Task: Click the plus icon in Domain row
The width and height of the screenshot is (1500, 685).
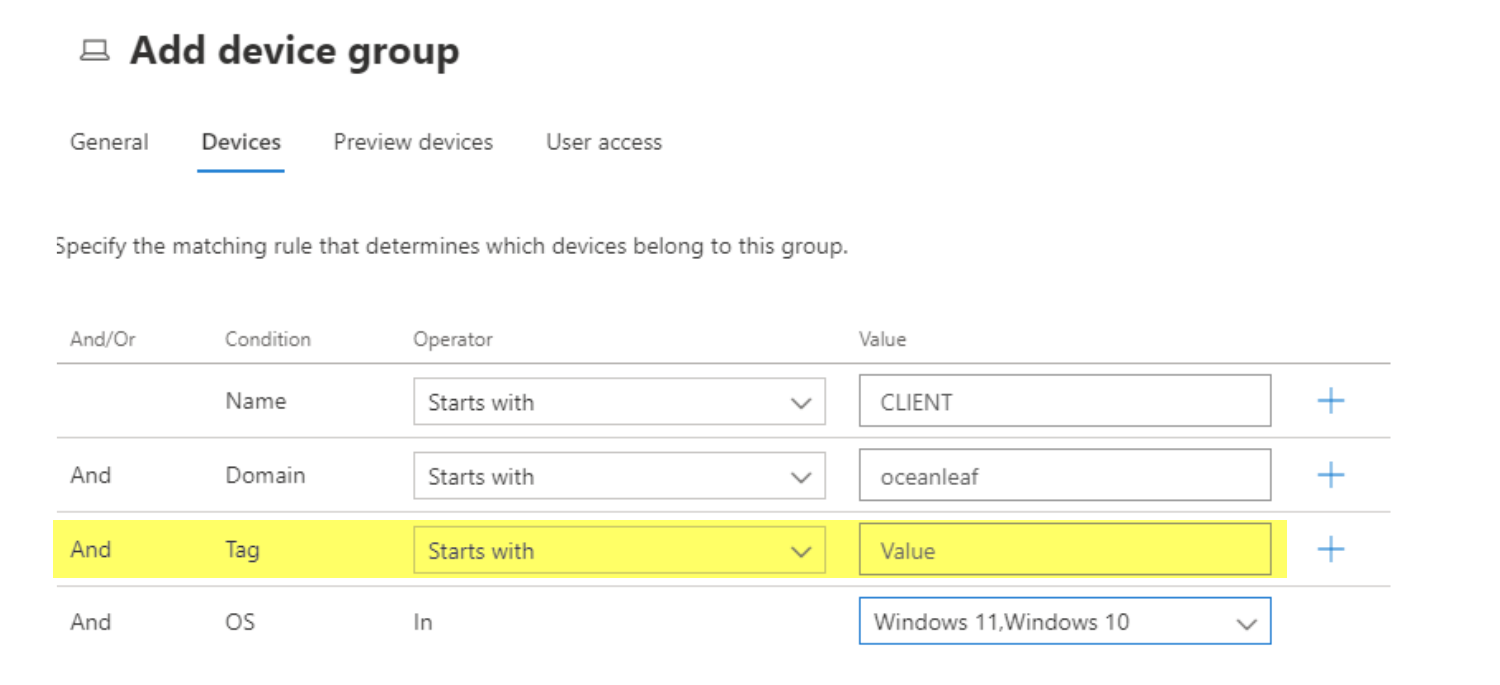Action: [1330, 475]
